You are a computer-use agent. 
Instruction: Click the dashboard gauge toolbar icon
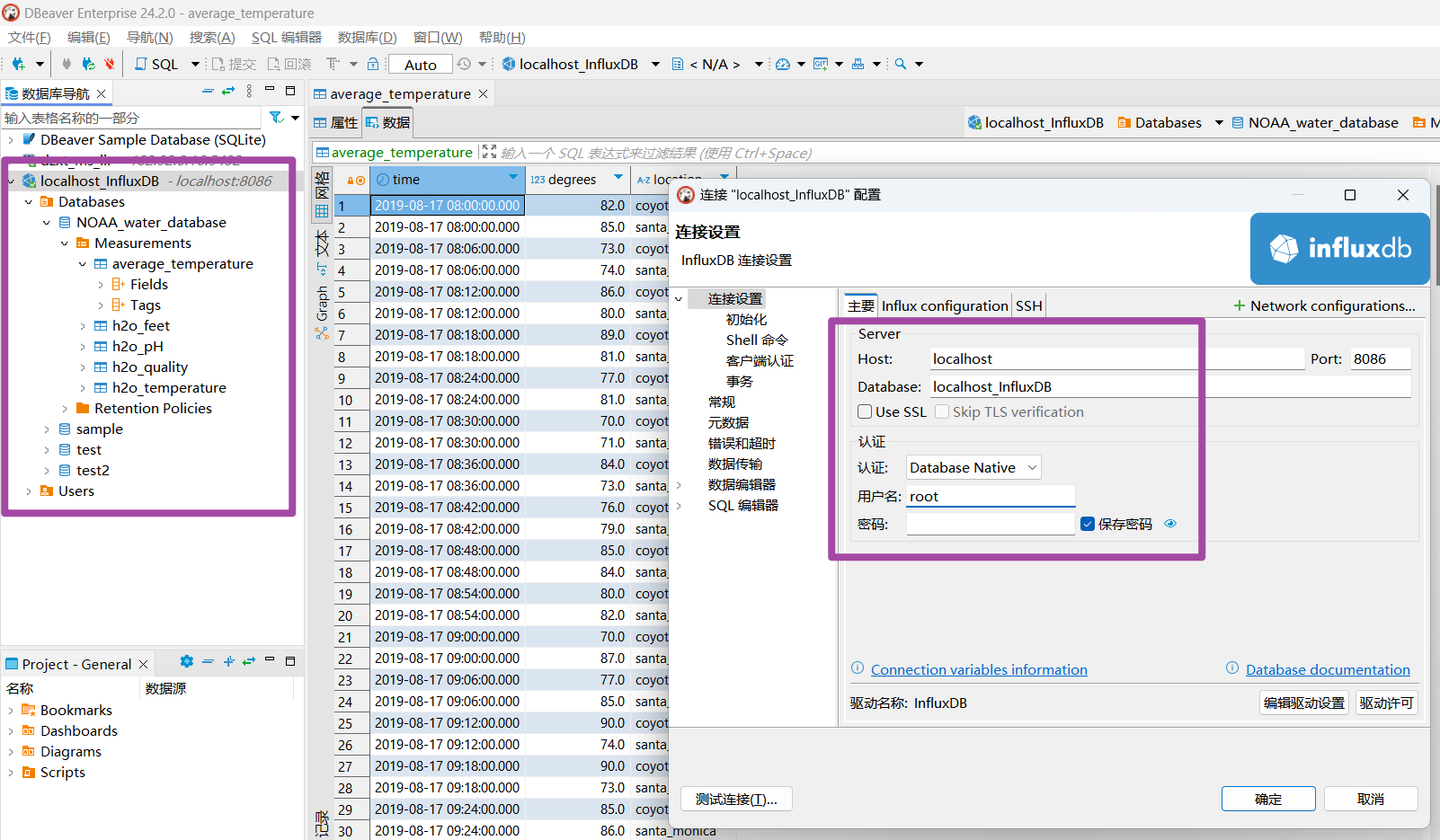pyautogui.click(x=783, y=64)
